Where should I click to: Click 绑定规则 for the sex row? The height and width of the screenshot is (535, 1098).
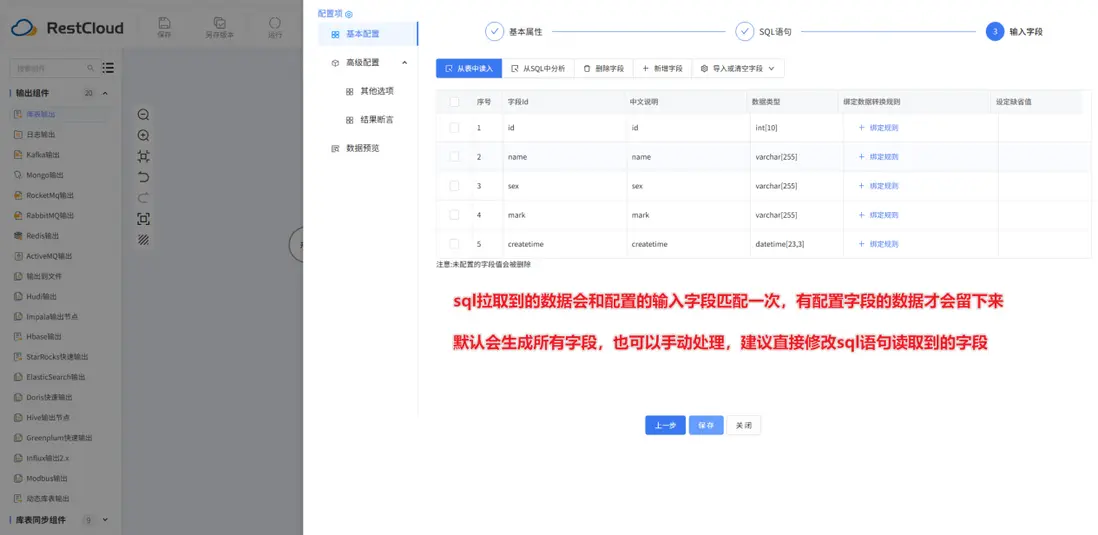pyautogui.click(x=878, y=186)
